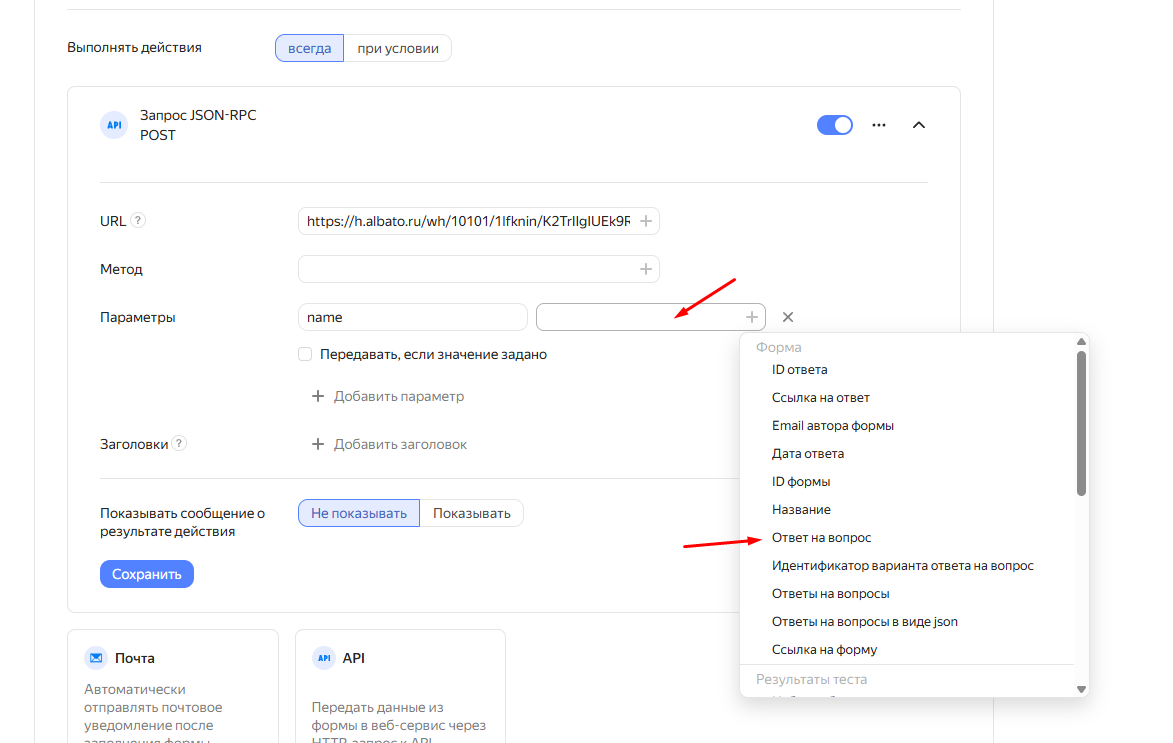
Task: Remove the name parameter with X icon
Action: coord(788,317)
